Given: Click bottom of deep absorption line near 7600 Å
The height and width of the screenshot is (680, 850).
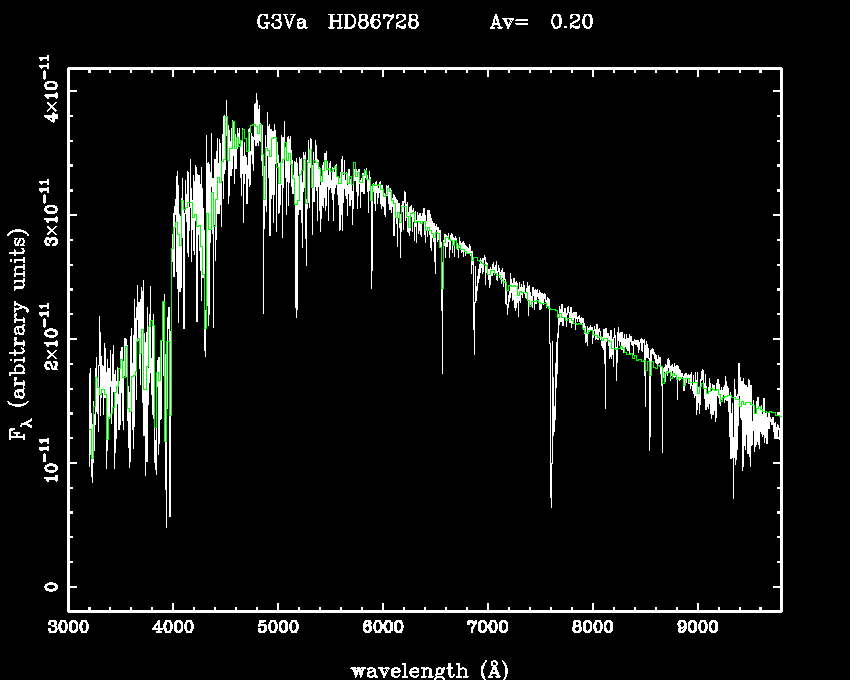Looking at the screenshot, I should (x=551, y=506).
